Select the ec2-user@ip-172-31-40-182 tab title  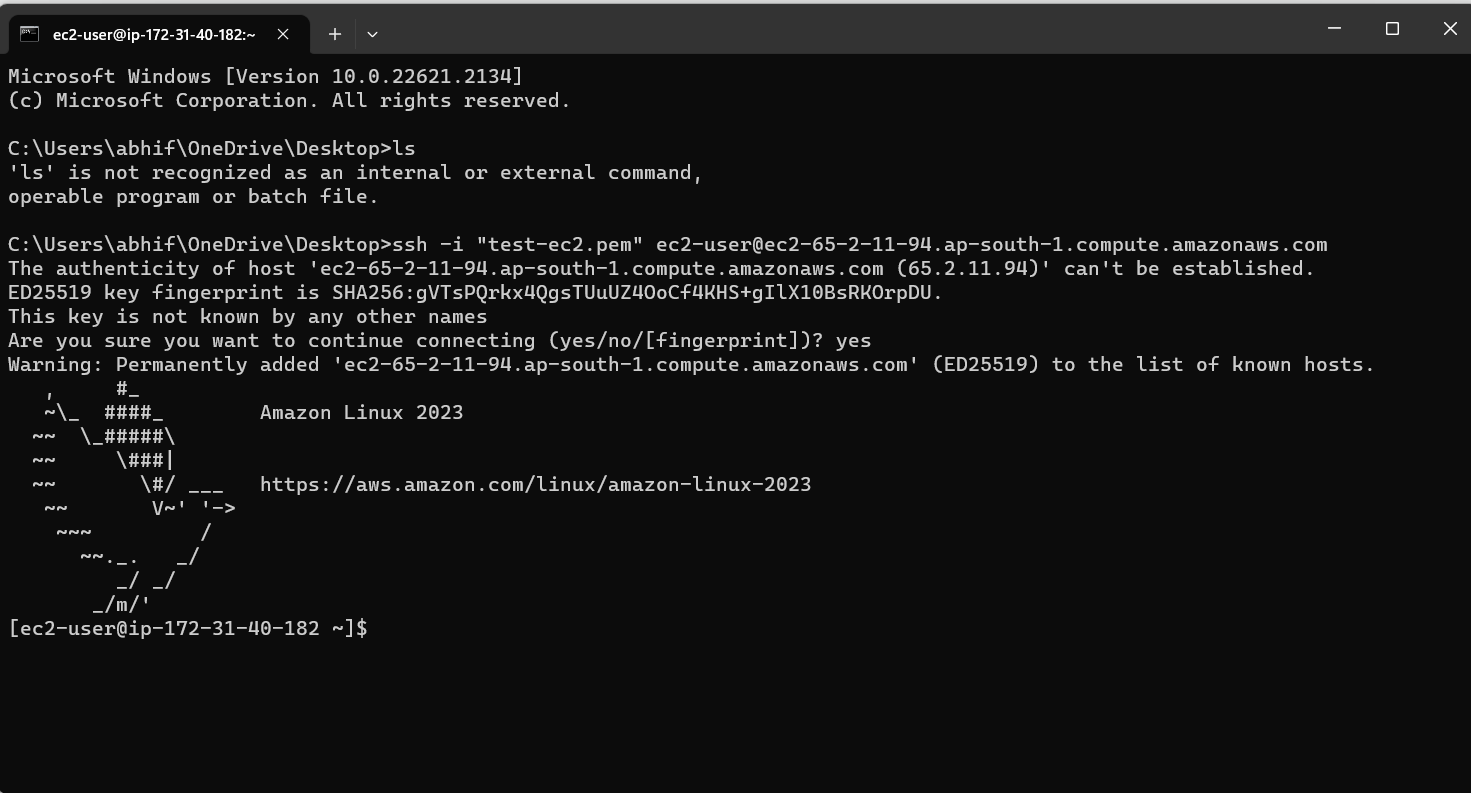154,34
